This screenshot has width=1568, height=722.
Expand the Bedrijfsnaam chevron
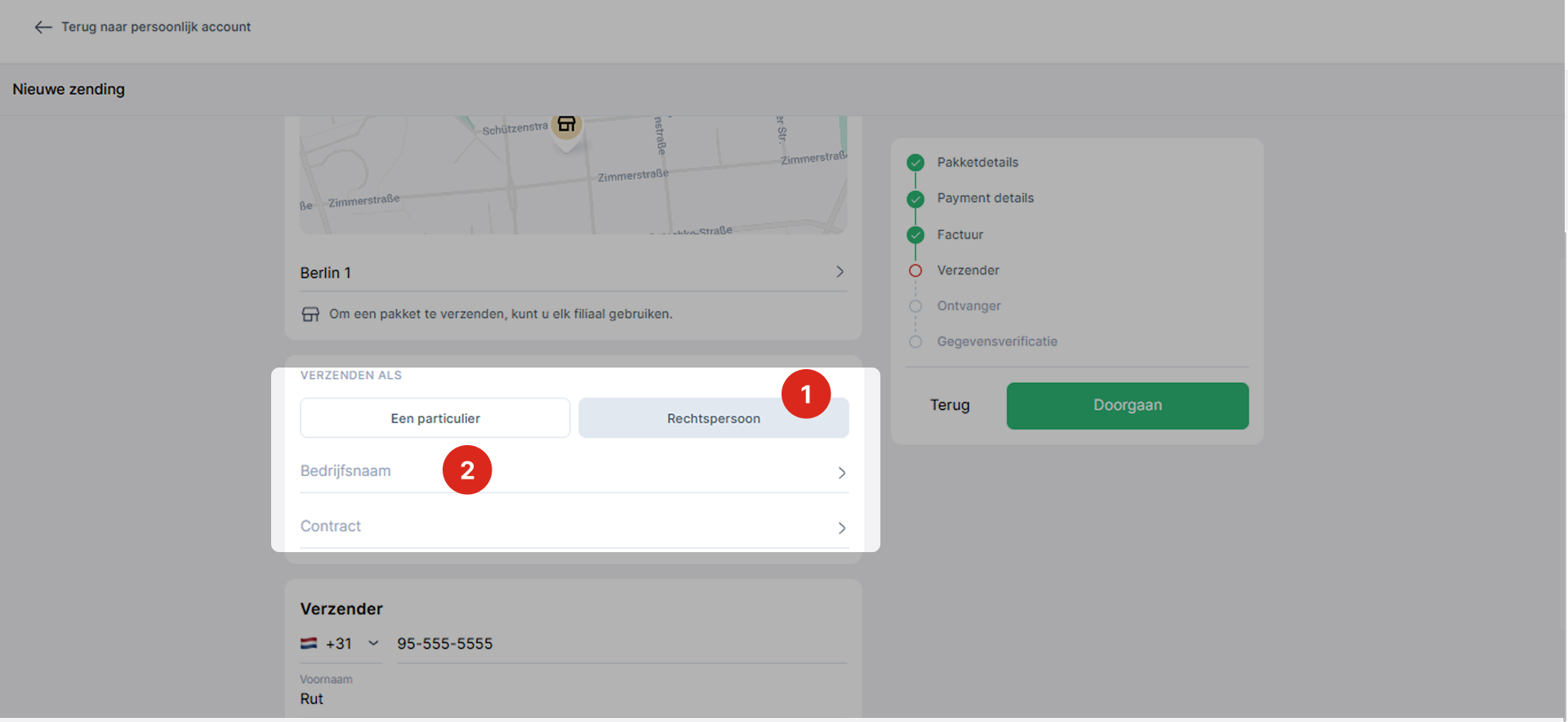pyautogui.click(x=841, y=473)
